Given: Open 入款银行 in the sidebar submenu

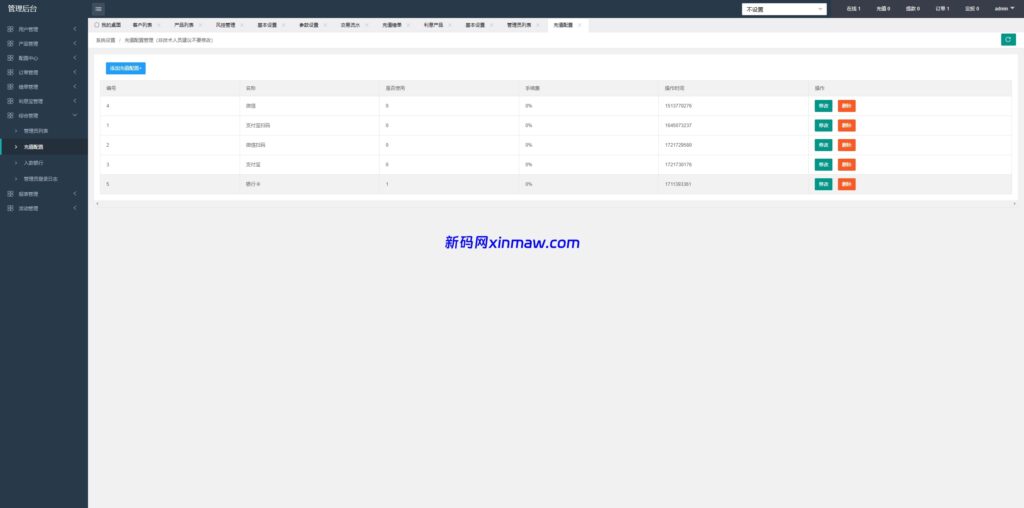Looking at the screenshot, I should (34, 162).
